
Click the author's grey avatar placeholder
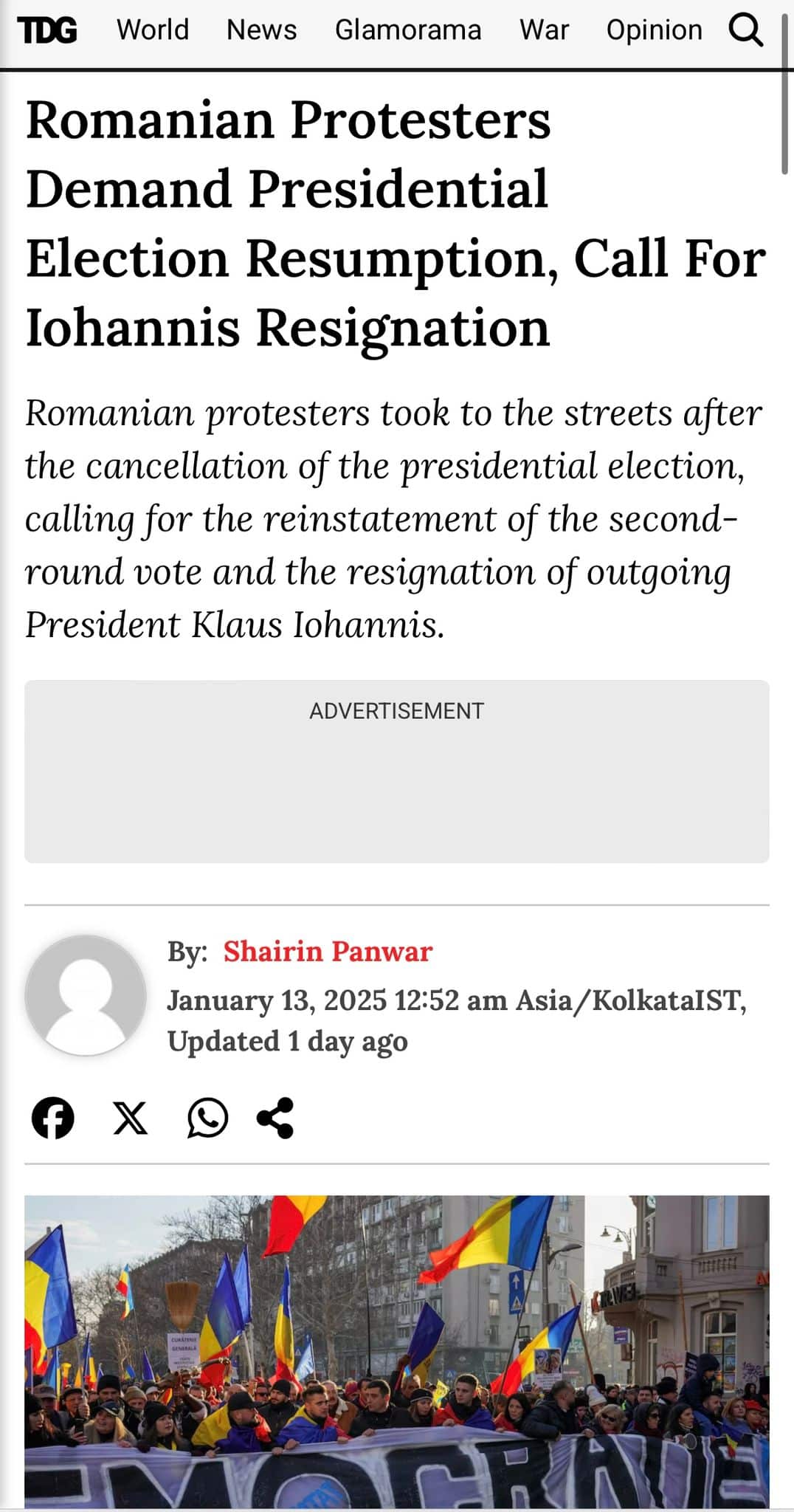[86, 994]
